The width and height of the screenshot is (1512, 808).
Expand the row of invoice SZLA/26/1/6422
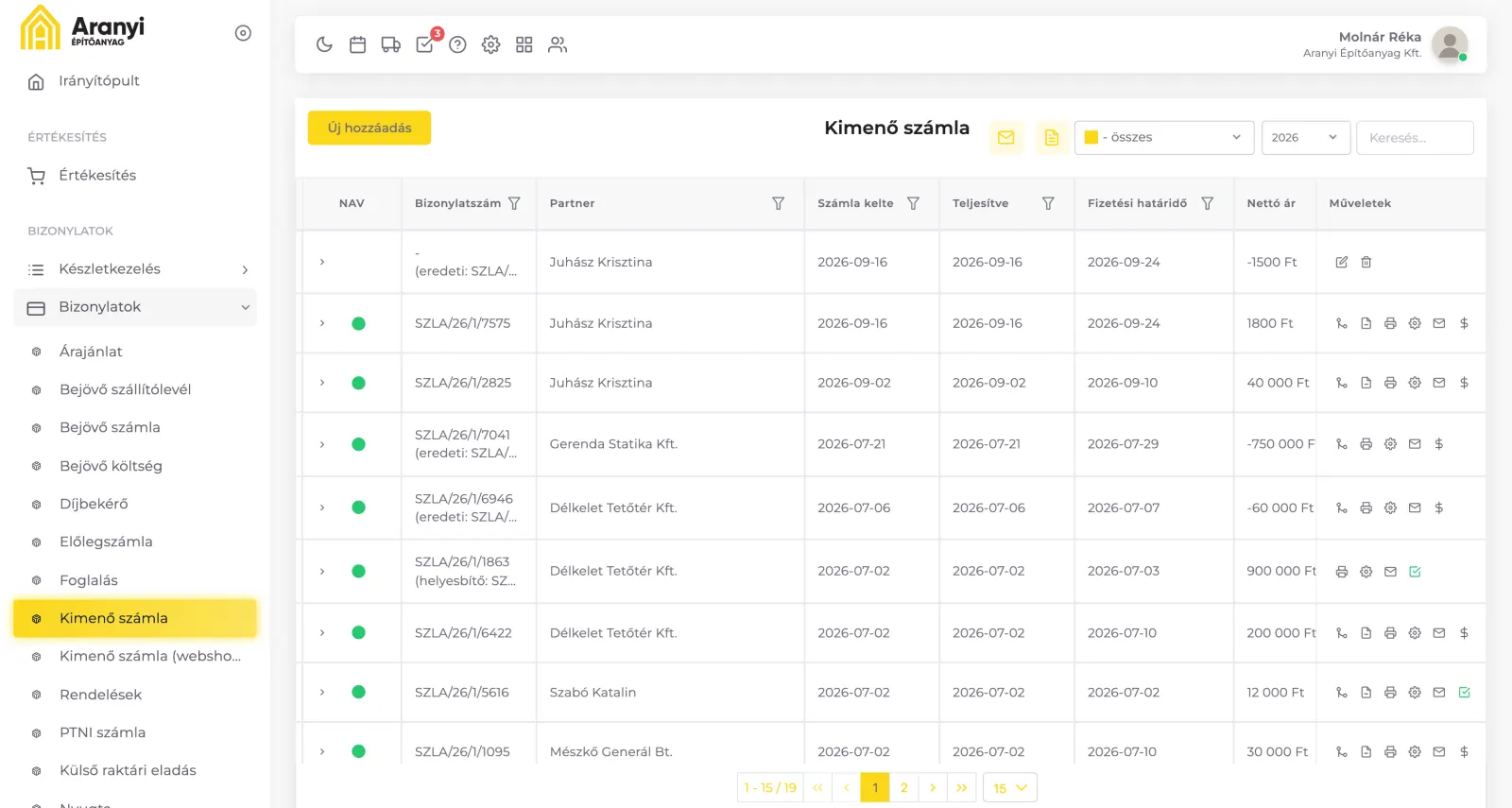pos(322,633)
